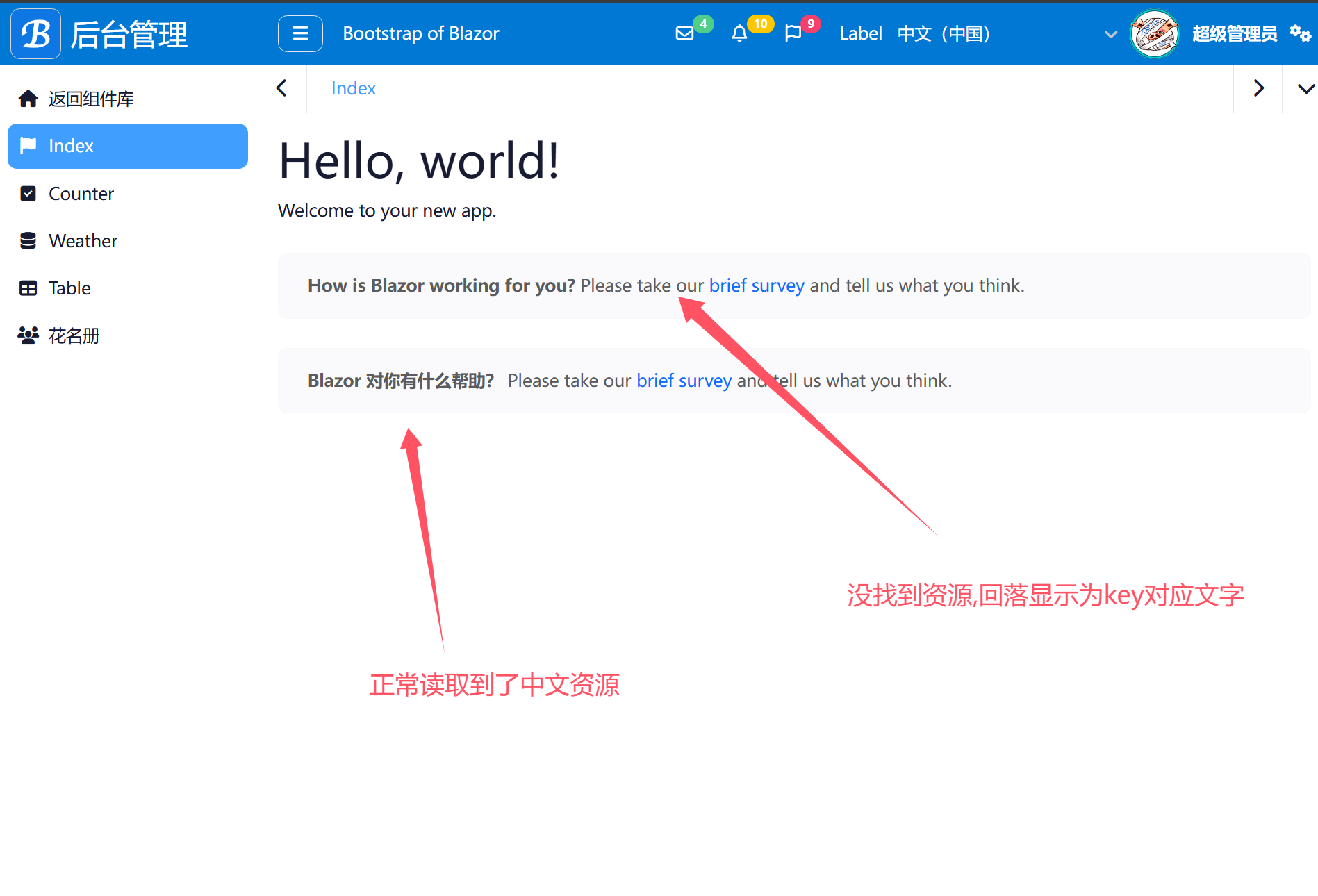1318x896 pixels.
Task: Open the flag tasks icon
Action: pyautogui.click(x=793, y=33)
